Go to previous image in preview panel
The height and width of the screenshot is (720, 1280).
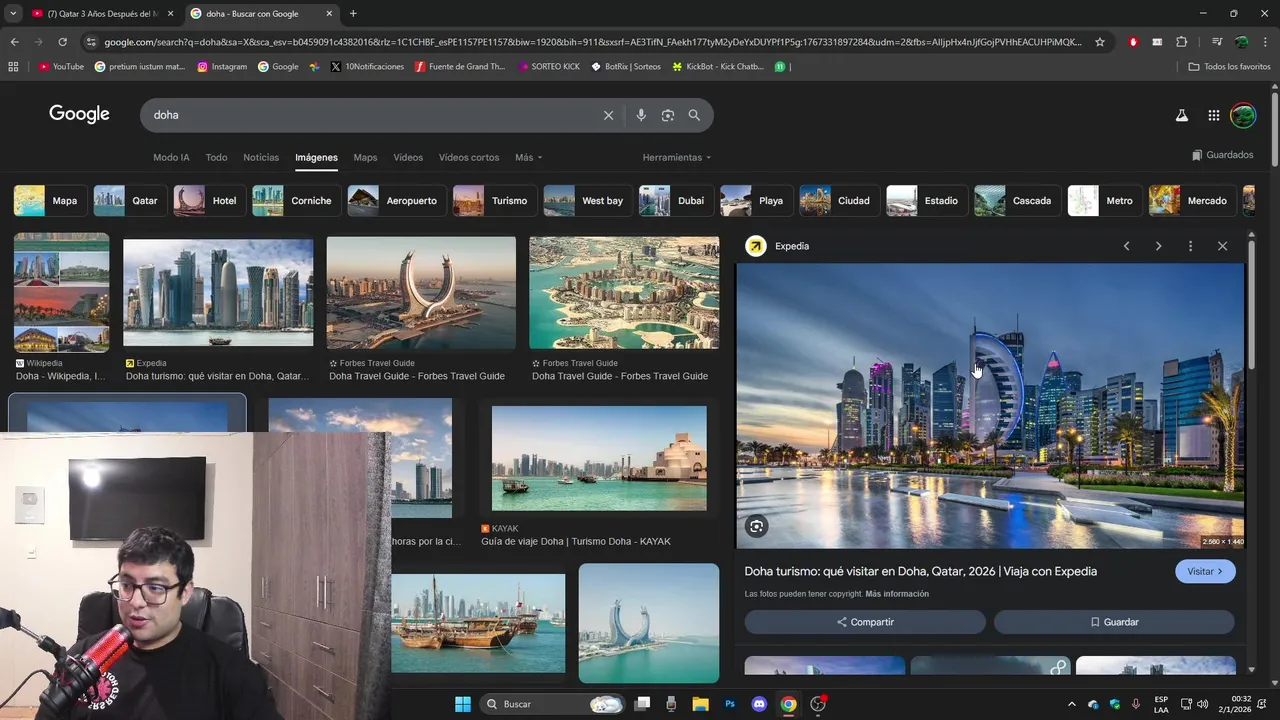(1126, 246)
